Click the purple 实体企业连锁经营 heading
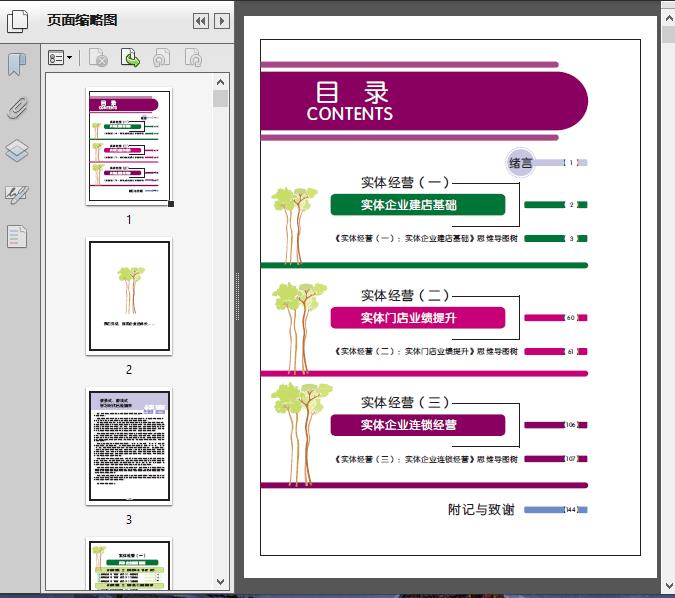The image size is (675, 598). point(418,425)
